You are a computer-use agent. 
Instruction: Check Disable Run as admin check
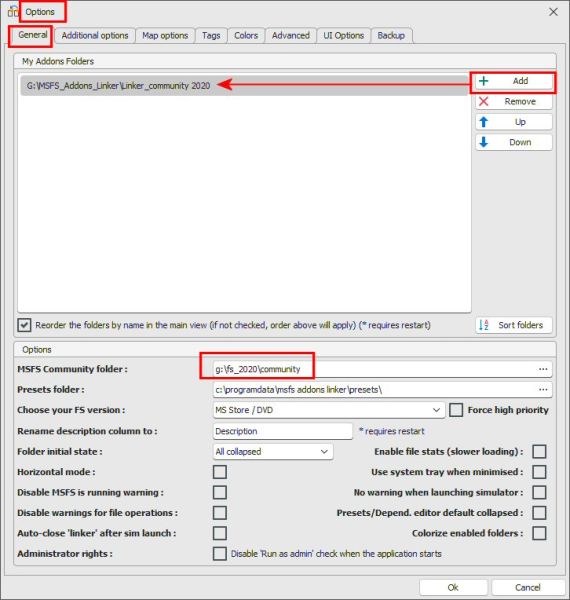(x=220, y=553)
